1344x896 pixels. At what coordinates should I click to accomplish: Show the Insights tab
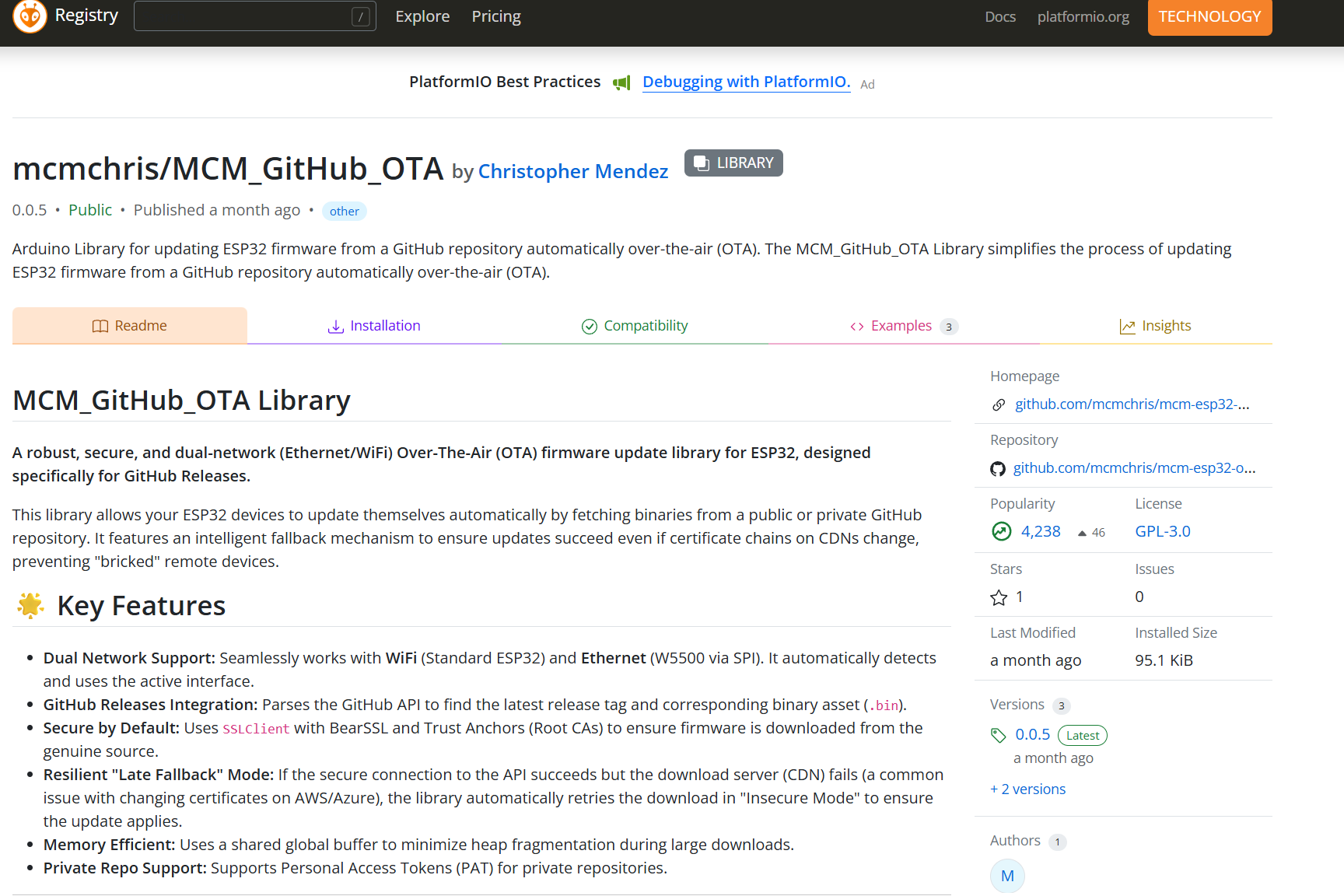[x=1155, y=326]
